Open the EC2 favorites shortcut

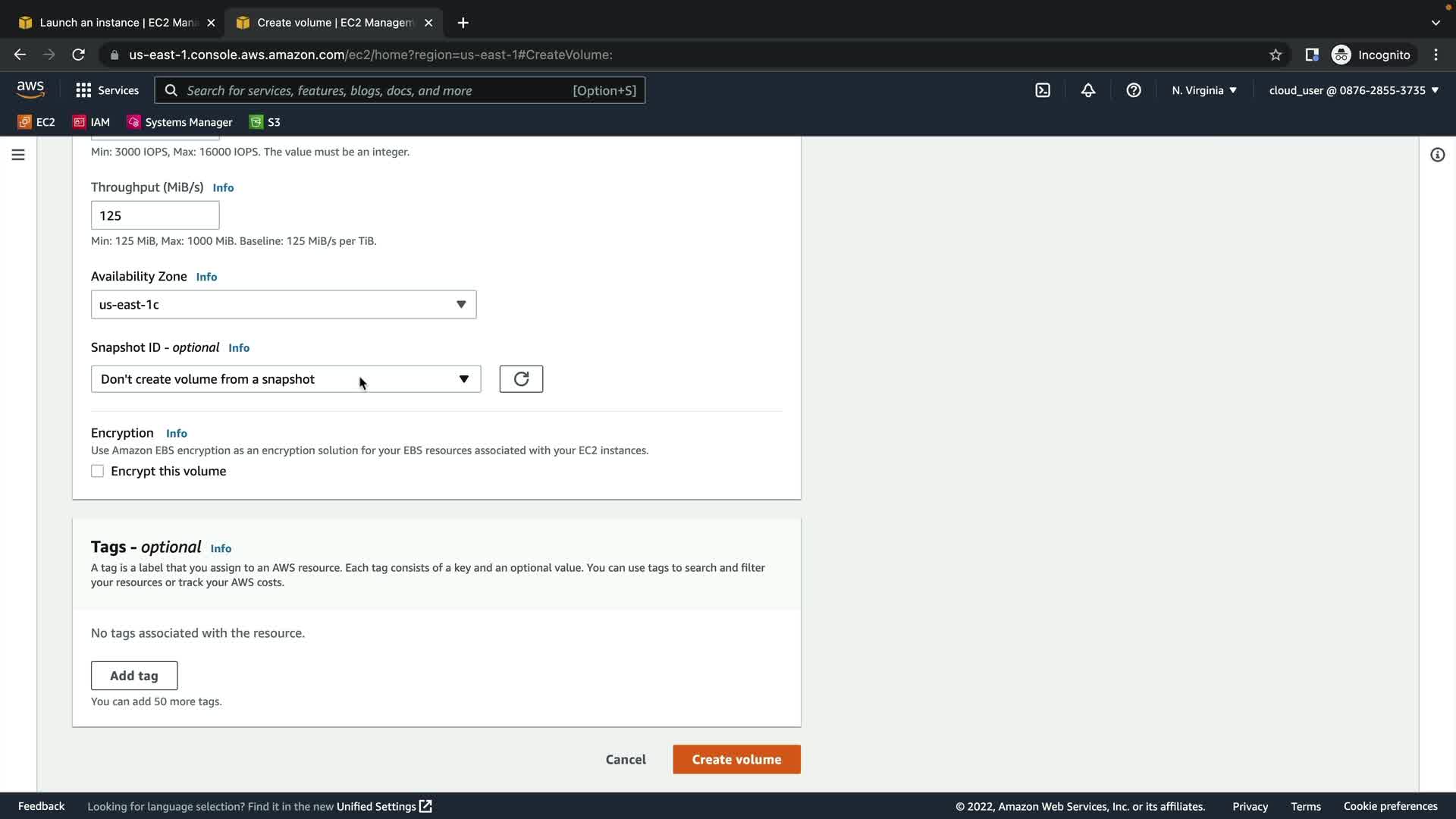tap(36, 122)
